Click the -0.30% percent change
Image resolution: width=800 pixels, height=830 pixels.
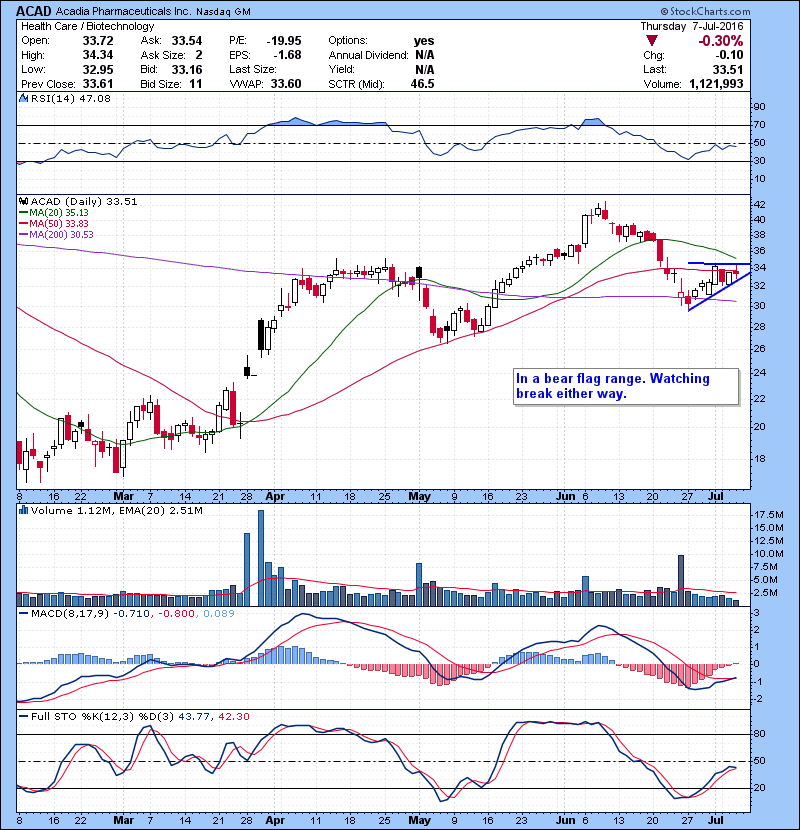pos(721,41)
